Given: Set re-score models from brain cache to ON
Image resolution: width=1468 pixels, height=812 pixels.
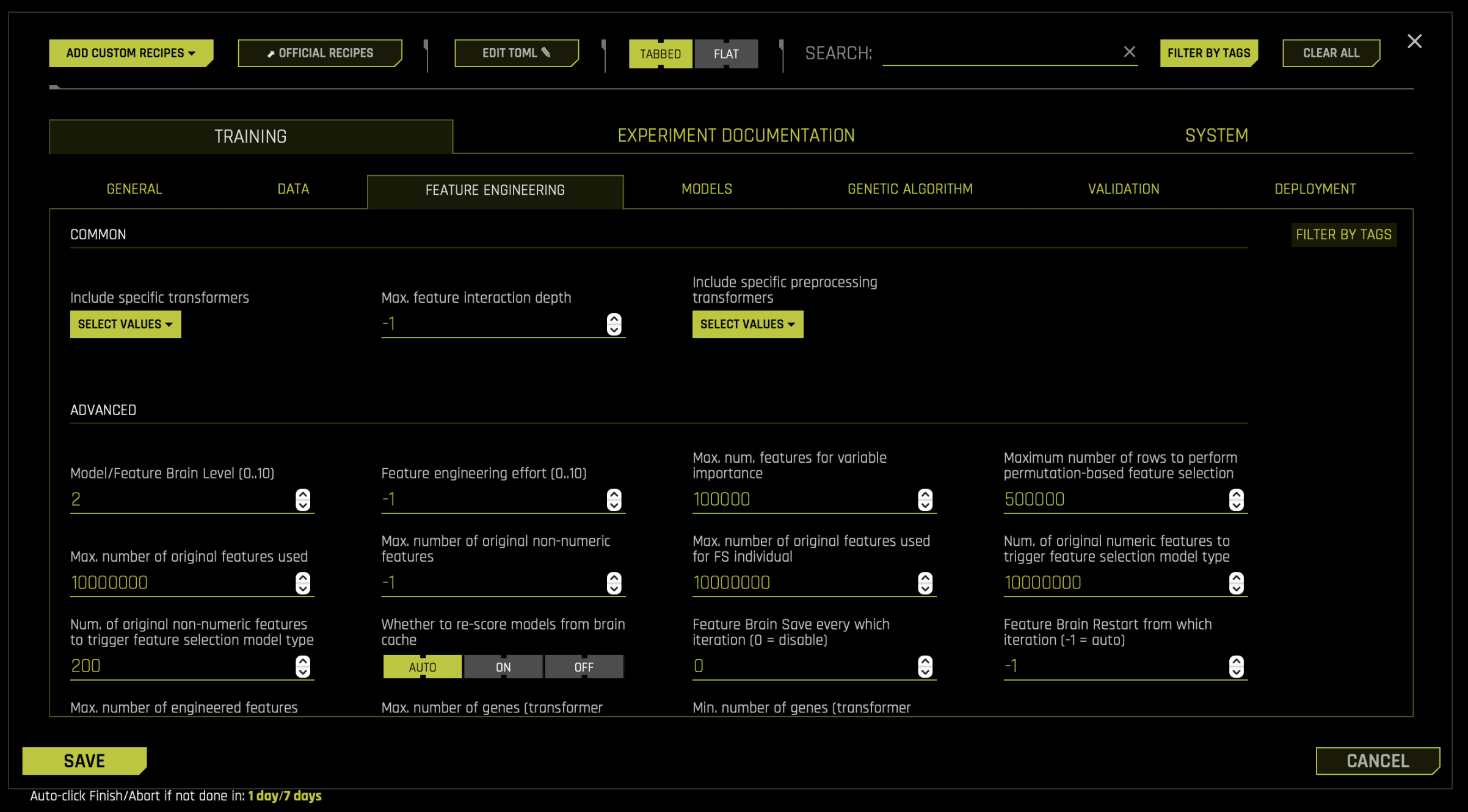Looking at the screenshot, I should (503, 667).
